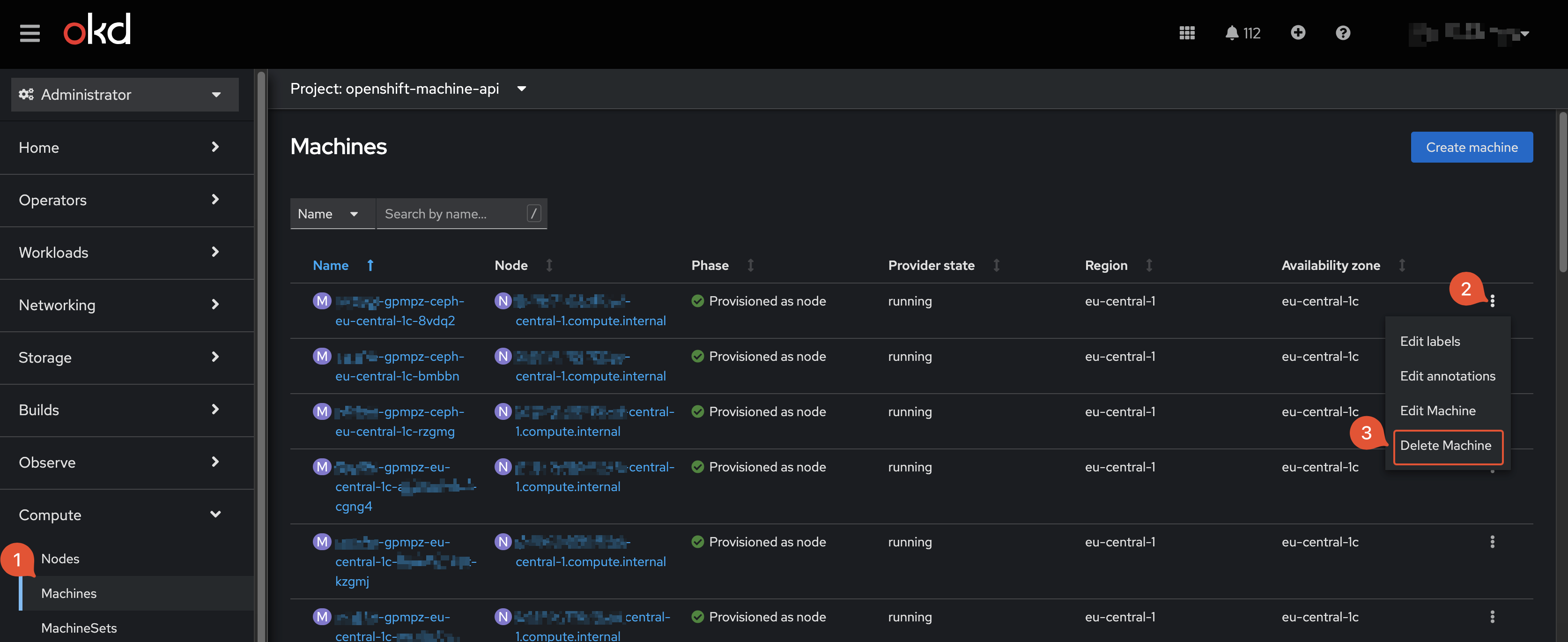Click the sidebar vertical scrollbar

coord(261,356)
